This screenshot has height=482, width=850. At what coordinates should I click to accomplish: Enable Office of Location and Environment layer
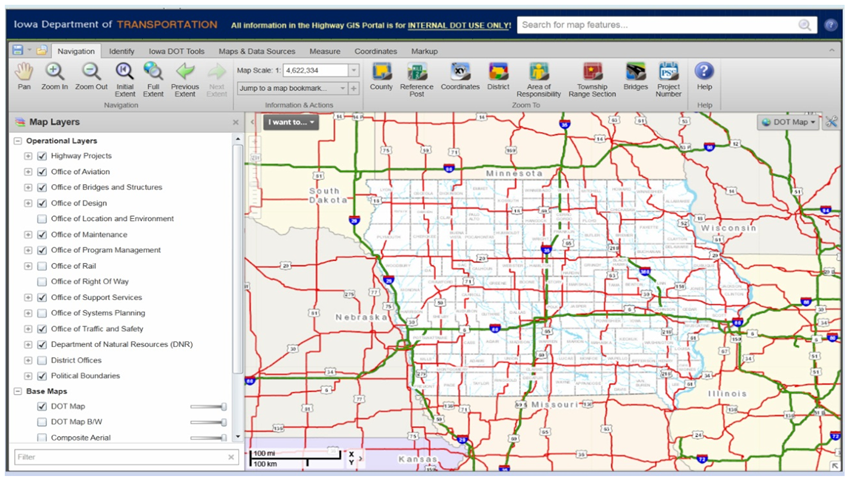click(42, 219)
